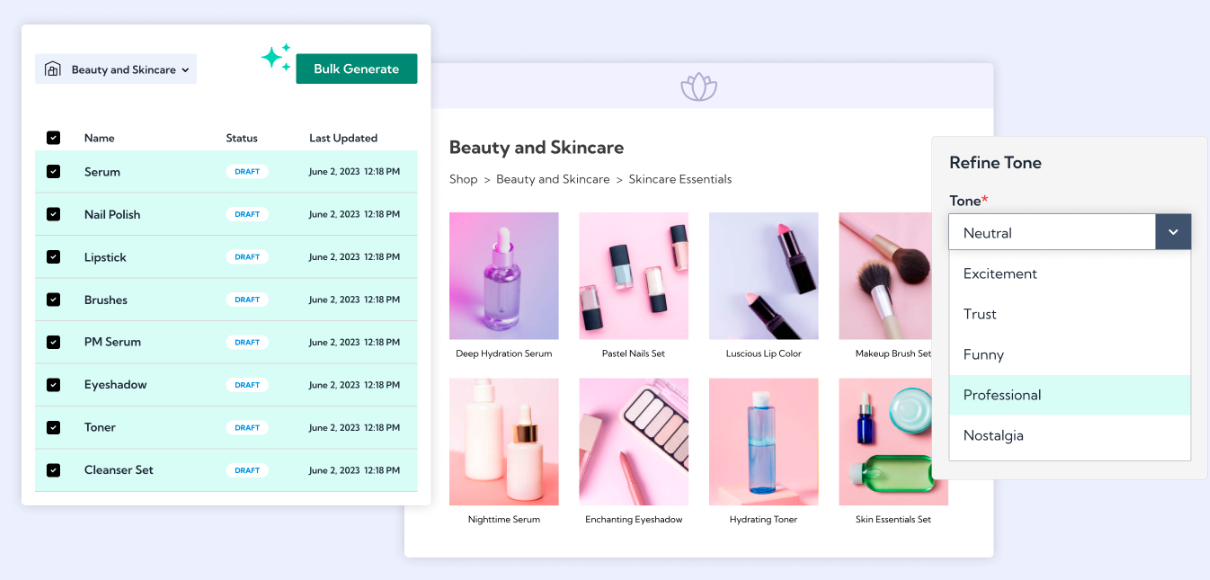Click the Serum product name
Screen dimensions: 1210x580
(x=102, y=172)
